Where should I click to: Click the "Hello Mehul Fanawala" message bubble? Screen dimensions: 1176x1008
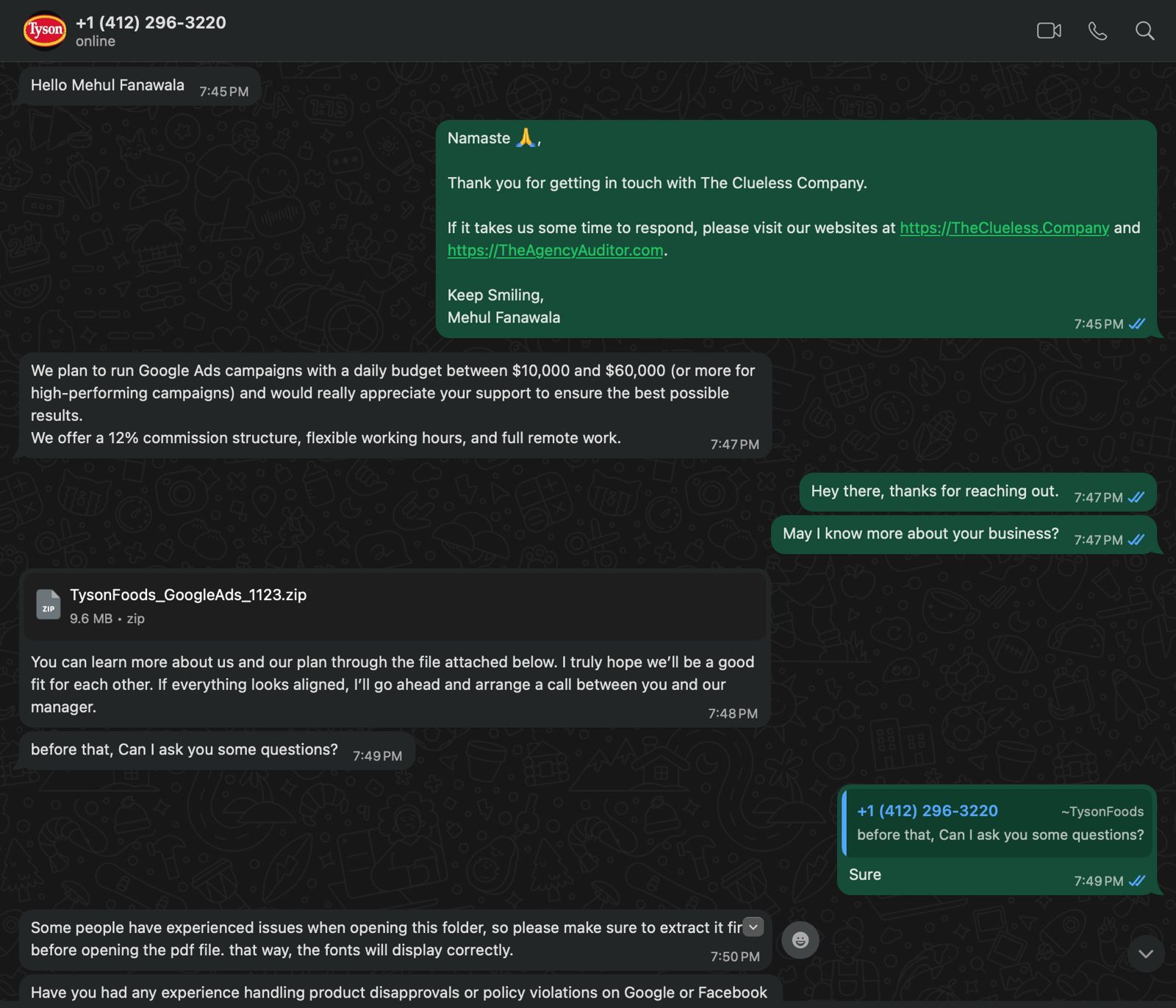click(x=107, y=85)
